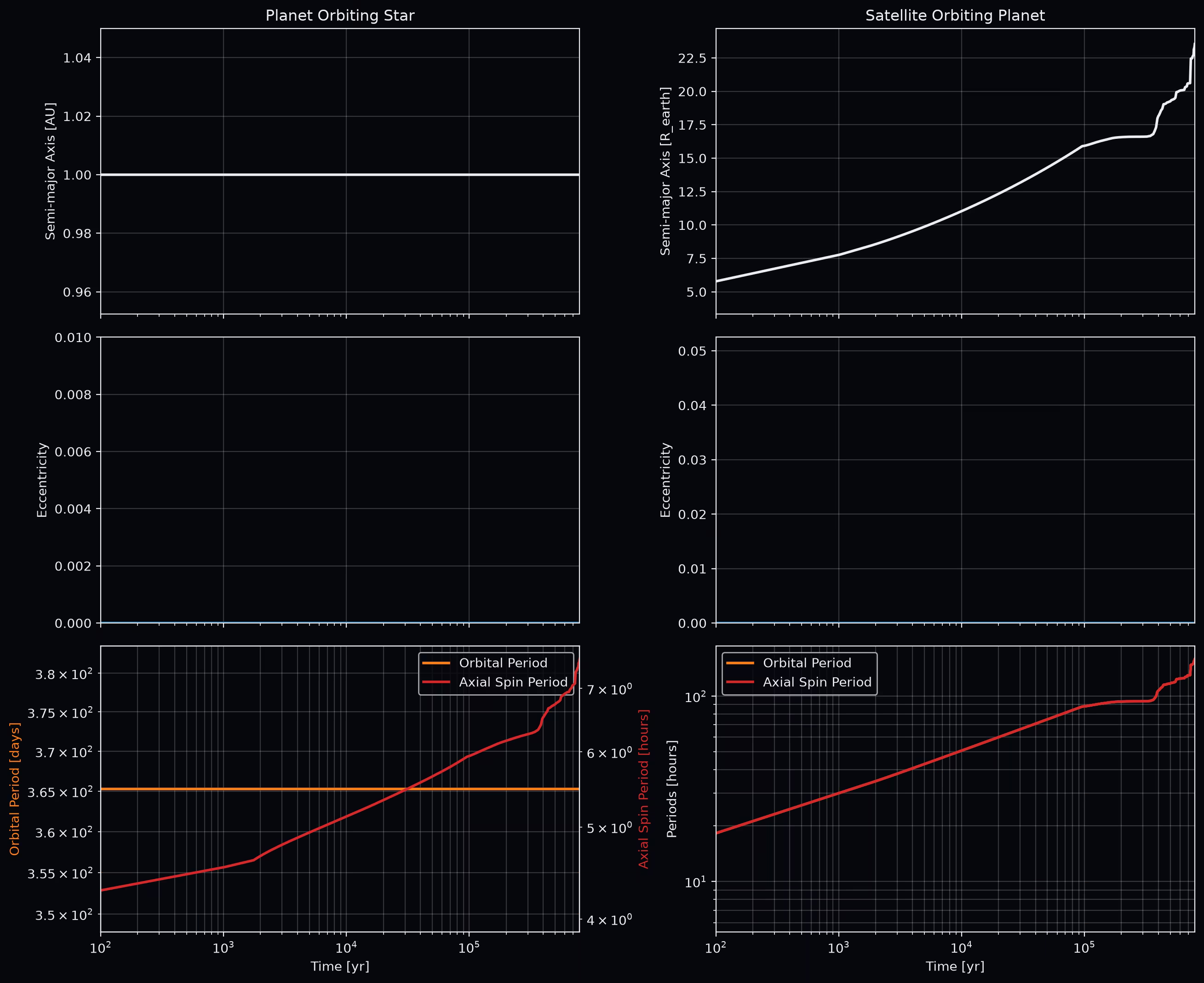This screenshot has width=1204, height=983.
Task: Click the 0.006 tick on planet eccentricity axis
Action: 74,452
